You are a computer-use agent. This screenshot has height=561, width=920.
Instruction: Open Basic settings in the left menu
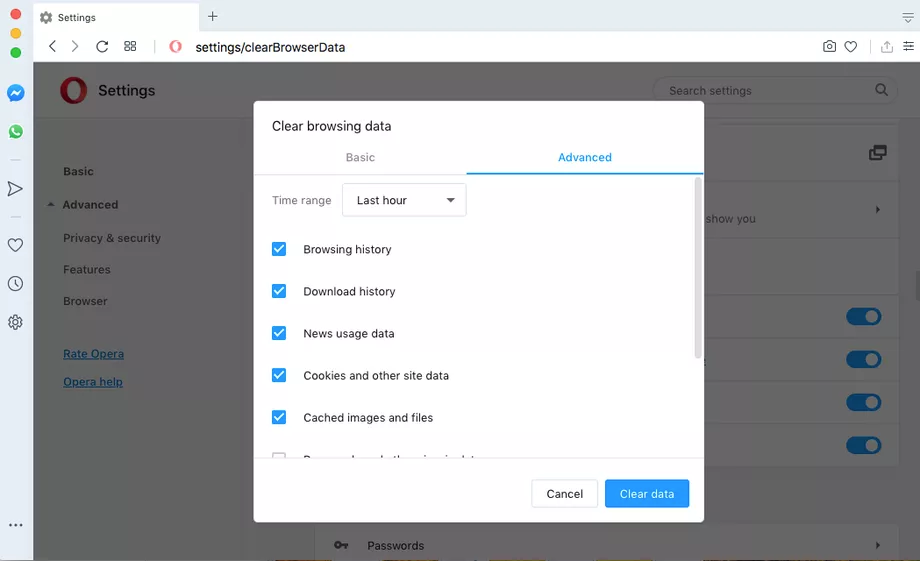(79, 171)
